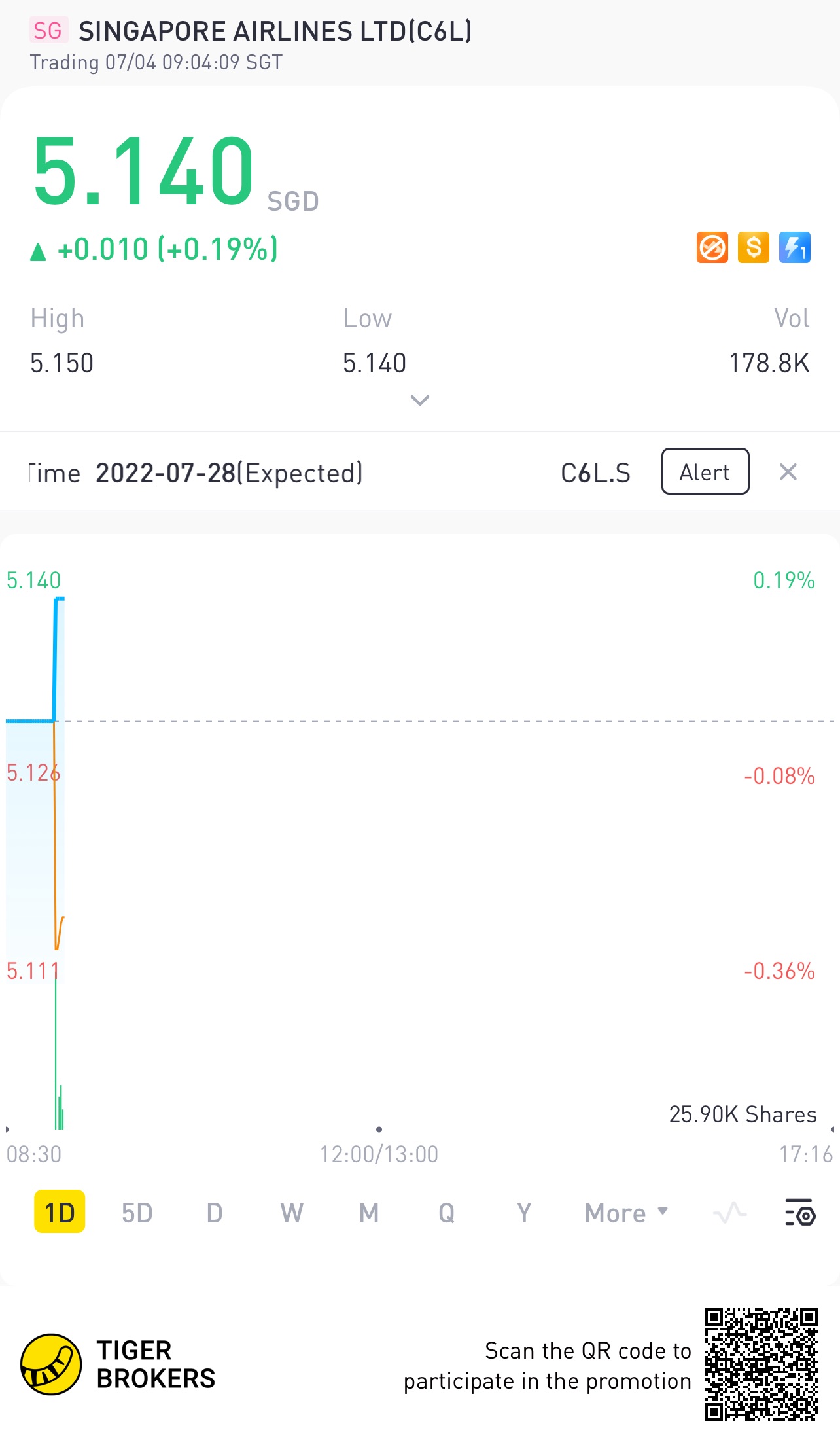840x1443 pixels.
Task: Dismiss the earnings date banner
Action: [788, 472]
